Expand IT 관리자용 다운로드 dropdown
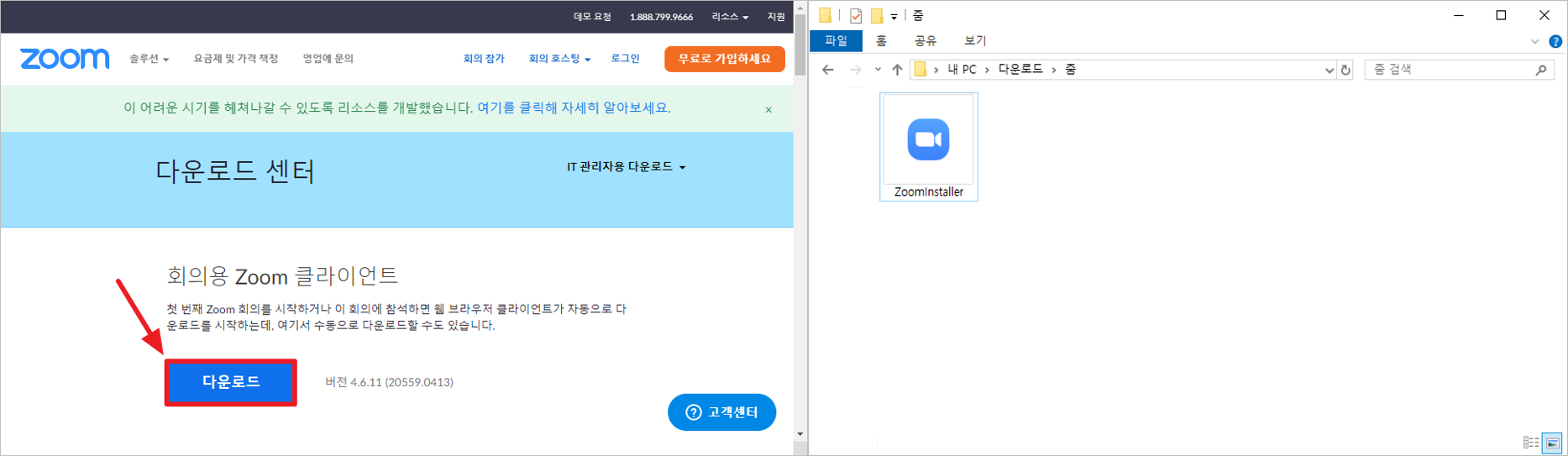Viewport: 1568px width, 456px height. [x=627, y=167]
